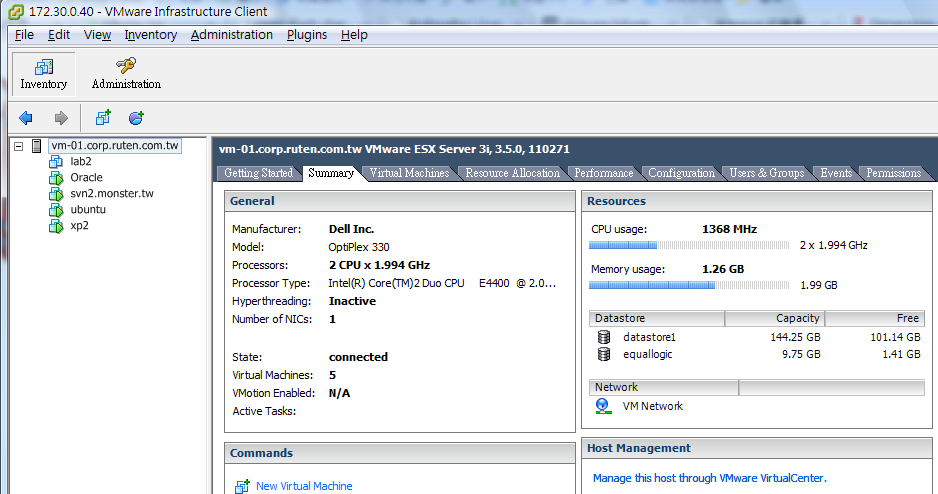
Task: Sort by the Capacity column header
Action: [775, 318]
